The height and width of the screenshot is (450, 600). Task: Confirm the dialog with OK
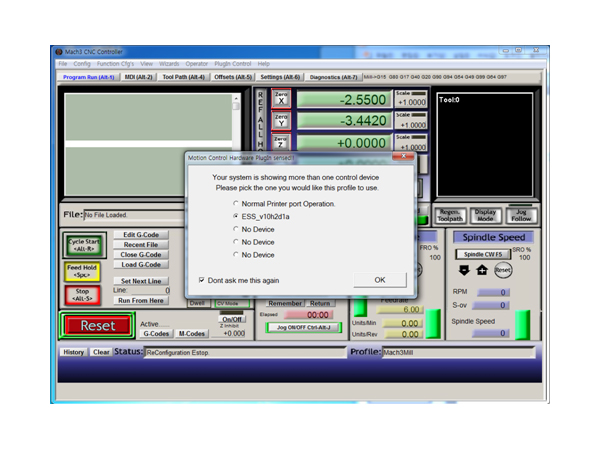click(379, 280)
